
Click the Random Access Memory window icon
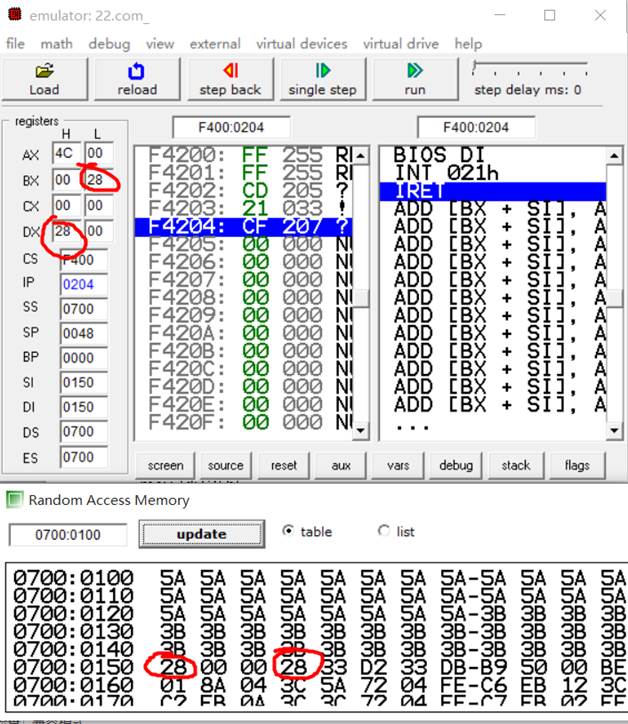click(x=14, y=499)
